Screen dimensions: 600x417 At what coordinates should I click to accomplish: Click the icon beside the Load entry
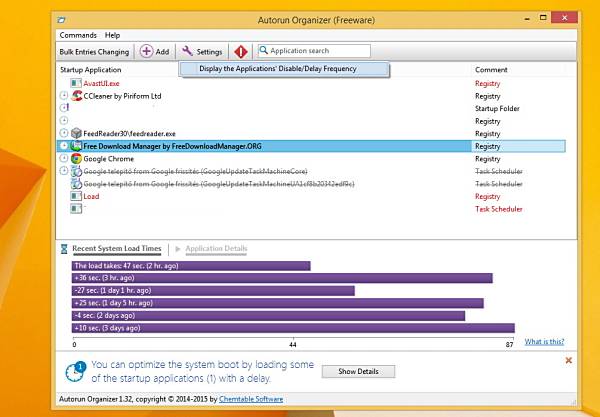point(76,196)
